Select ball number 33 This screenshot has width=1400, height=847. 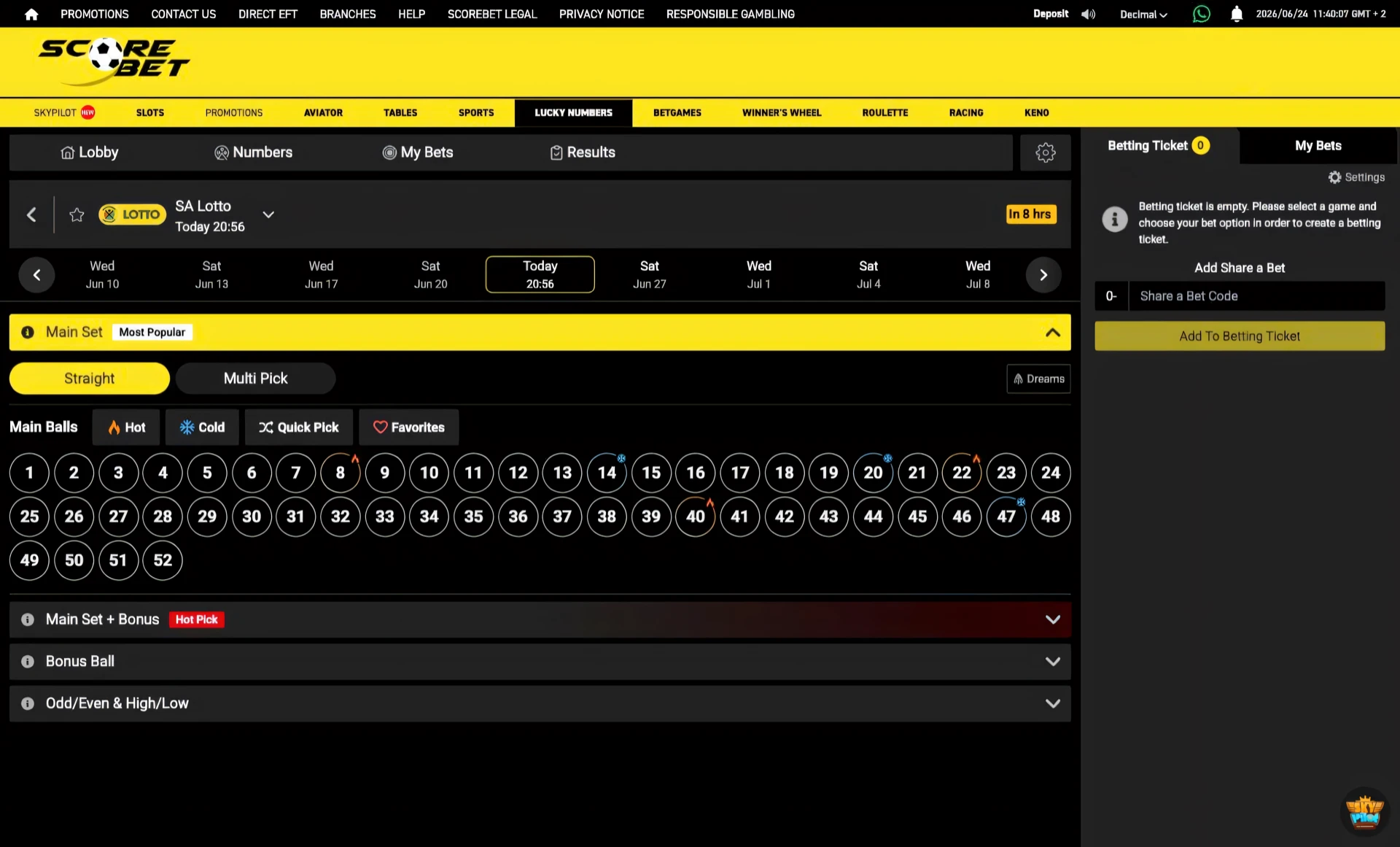pos(384,517)
